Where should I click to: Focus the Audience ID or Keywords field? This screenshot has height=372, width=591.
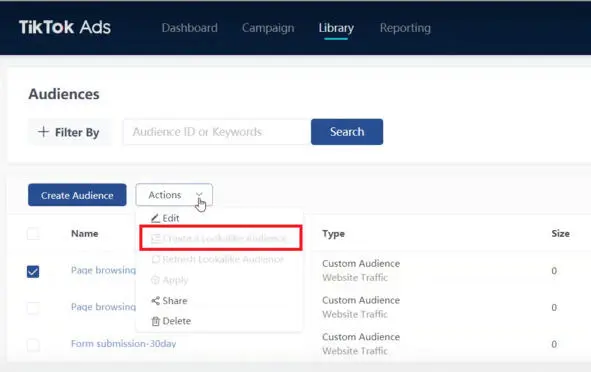(x=217, y=132)
